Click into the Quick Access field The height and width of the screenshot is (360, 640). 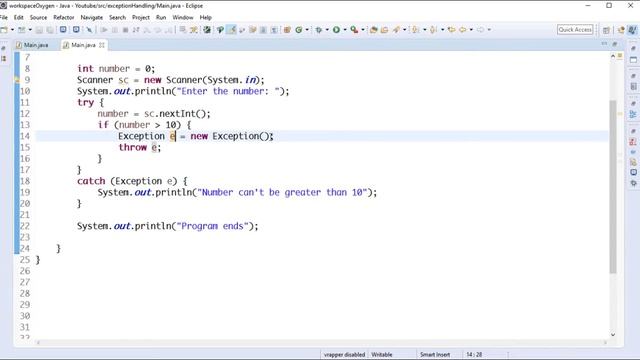575,29
